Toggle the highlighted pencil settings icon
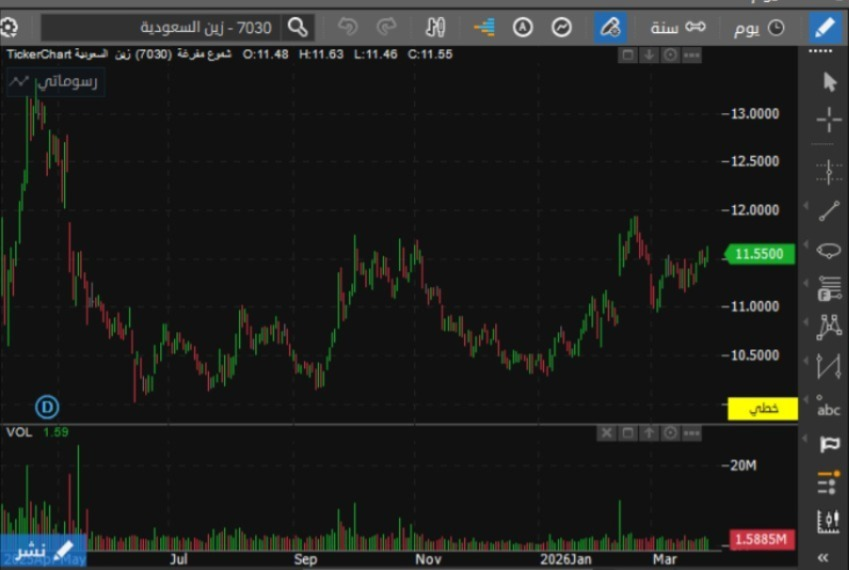 tap(610, 27)
